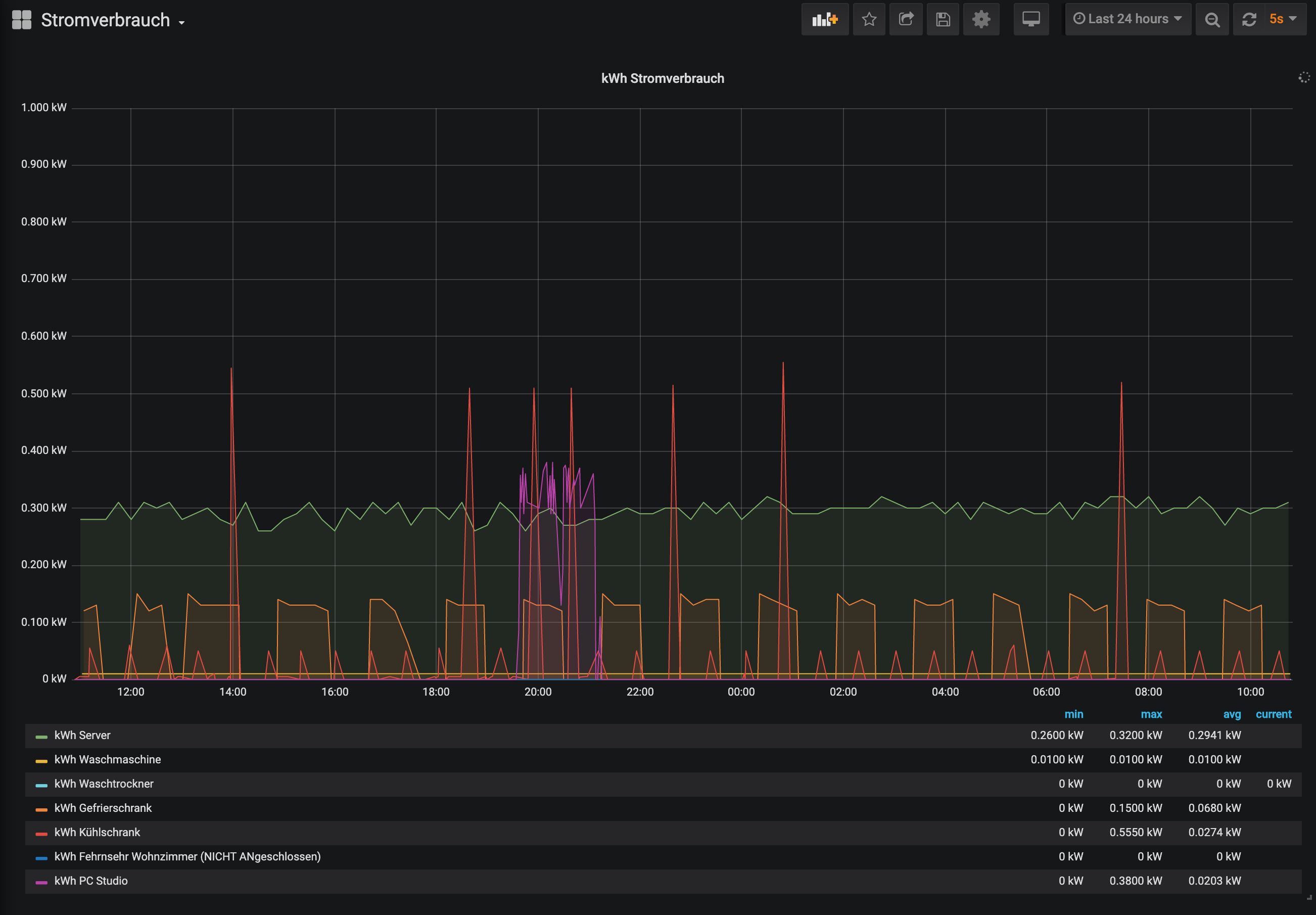Star this dashboard as favorite
1316x915 pixels.
pyautogui.click(x=869, y=20)
